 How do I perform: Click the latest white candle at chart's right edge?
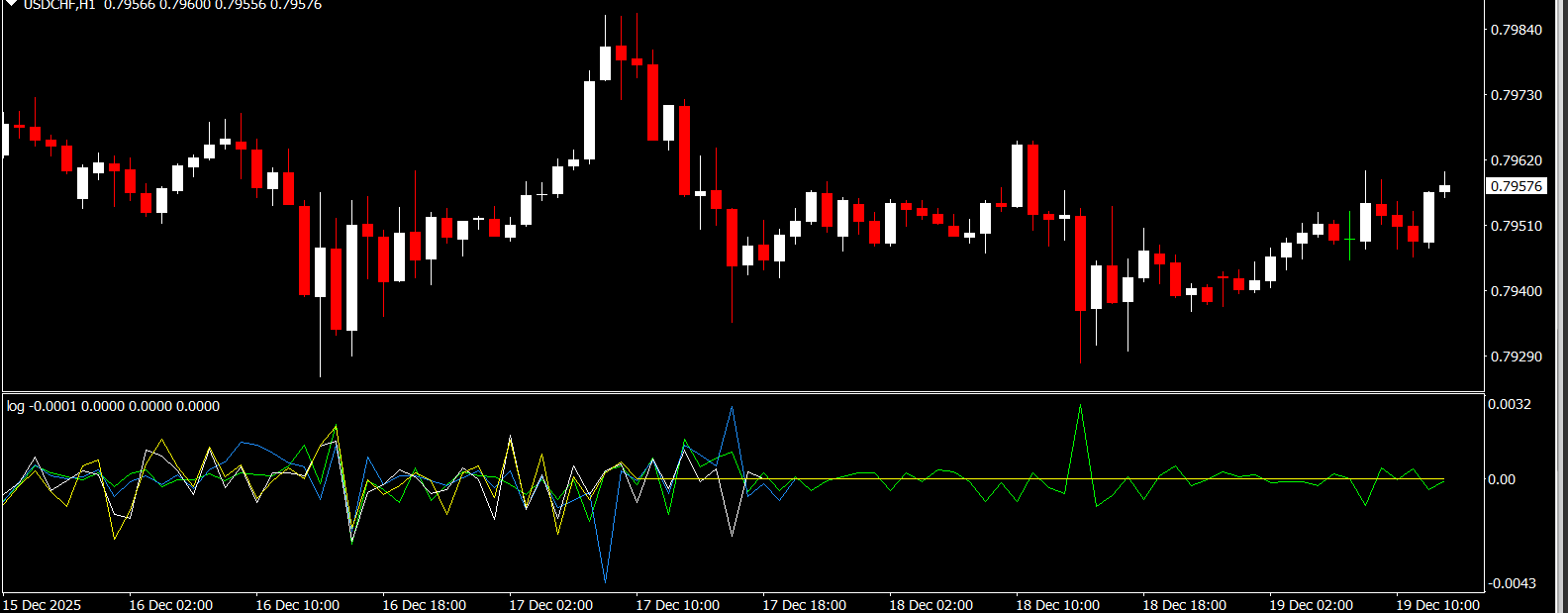1445,187
